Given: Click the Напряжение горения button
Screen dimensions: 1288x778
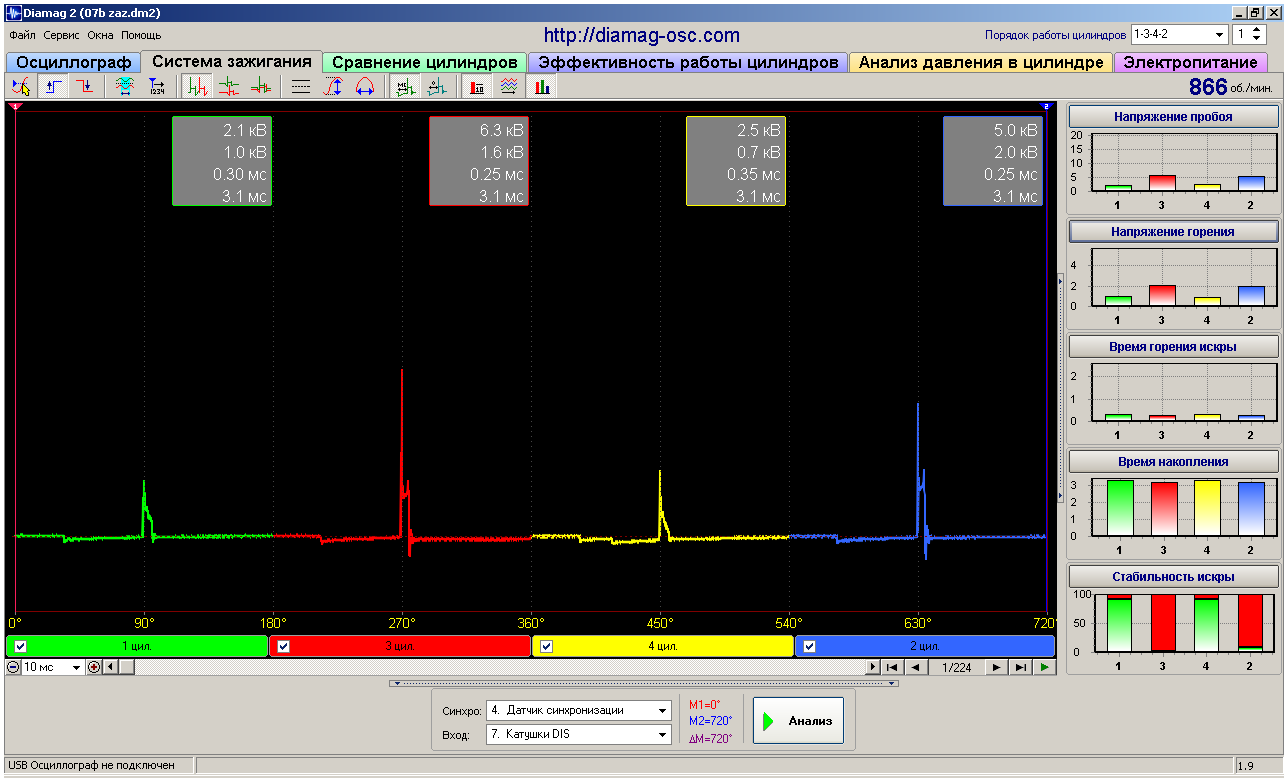Looking at the screenshot, I should [1173, 231].
